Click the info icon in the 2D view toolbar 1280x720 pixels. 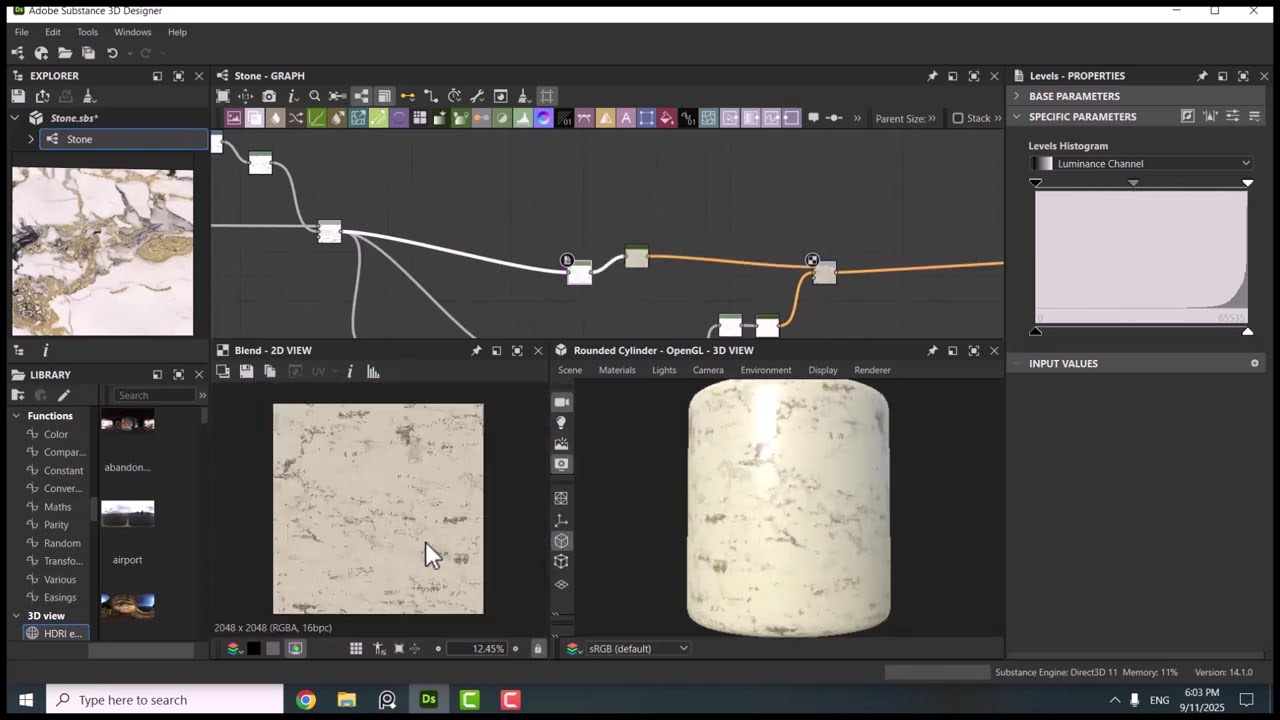[349, 371]
